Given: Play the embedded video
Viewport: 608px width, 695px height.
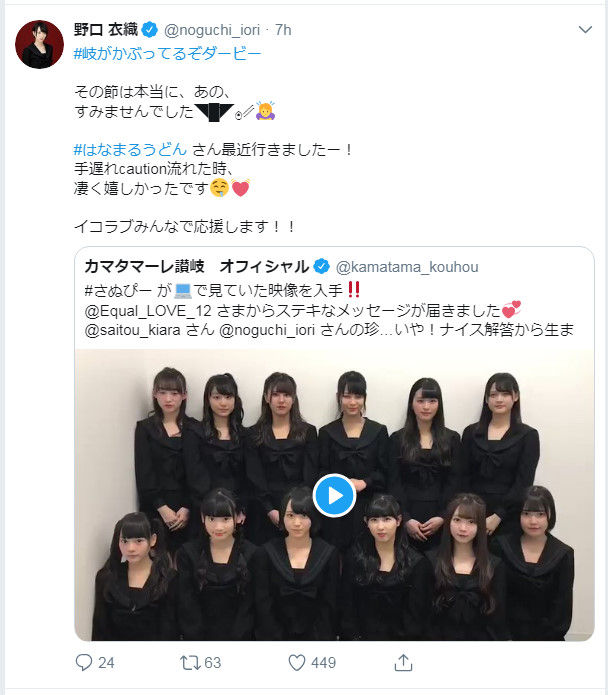Looking at the screenshot, I should pos(334,496).
